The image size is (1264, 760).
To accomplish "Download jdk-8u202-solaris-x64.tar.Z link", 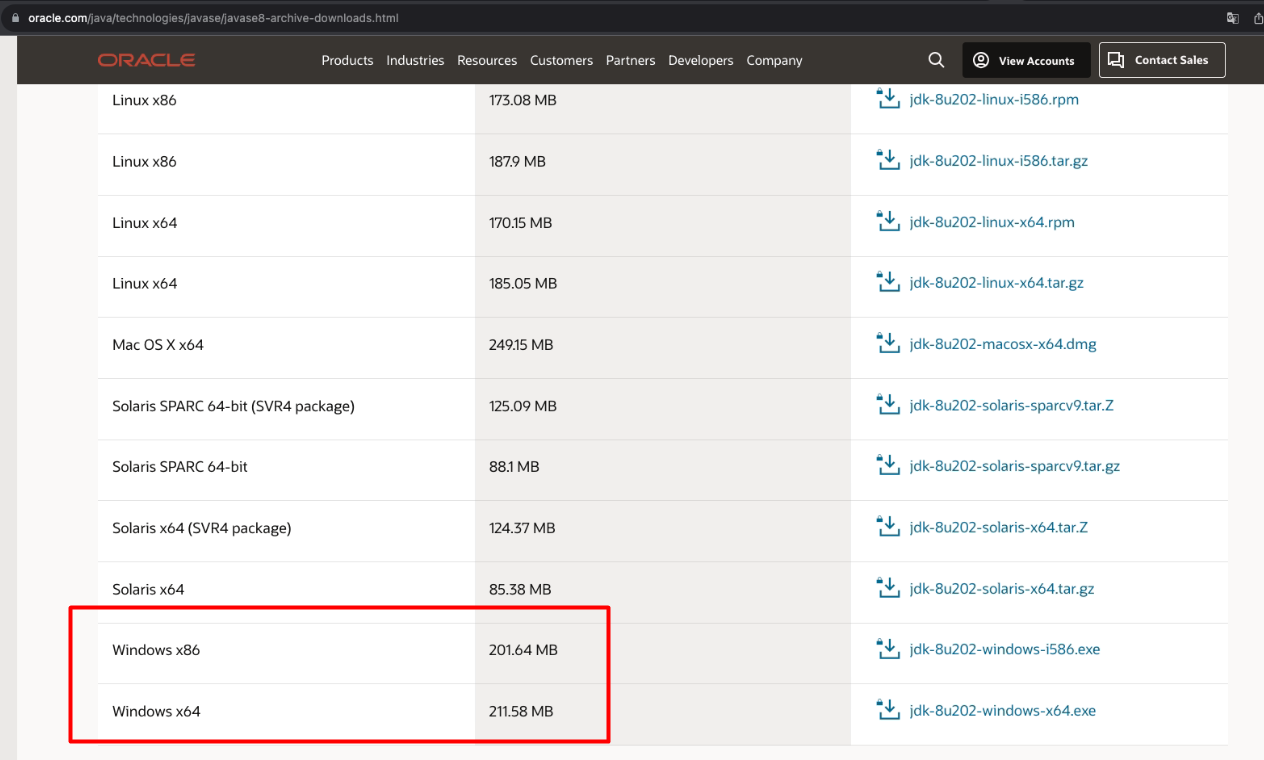I will 999,528.
